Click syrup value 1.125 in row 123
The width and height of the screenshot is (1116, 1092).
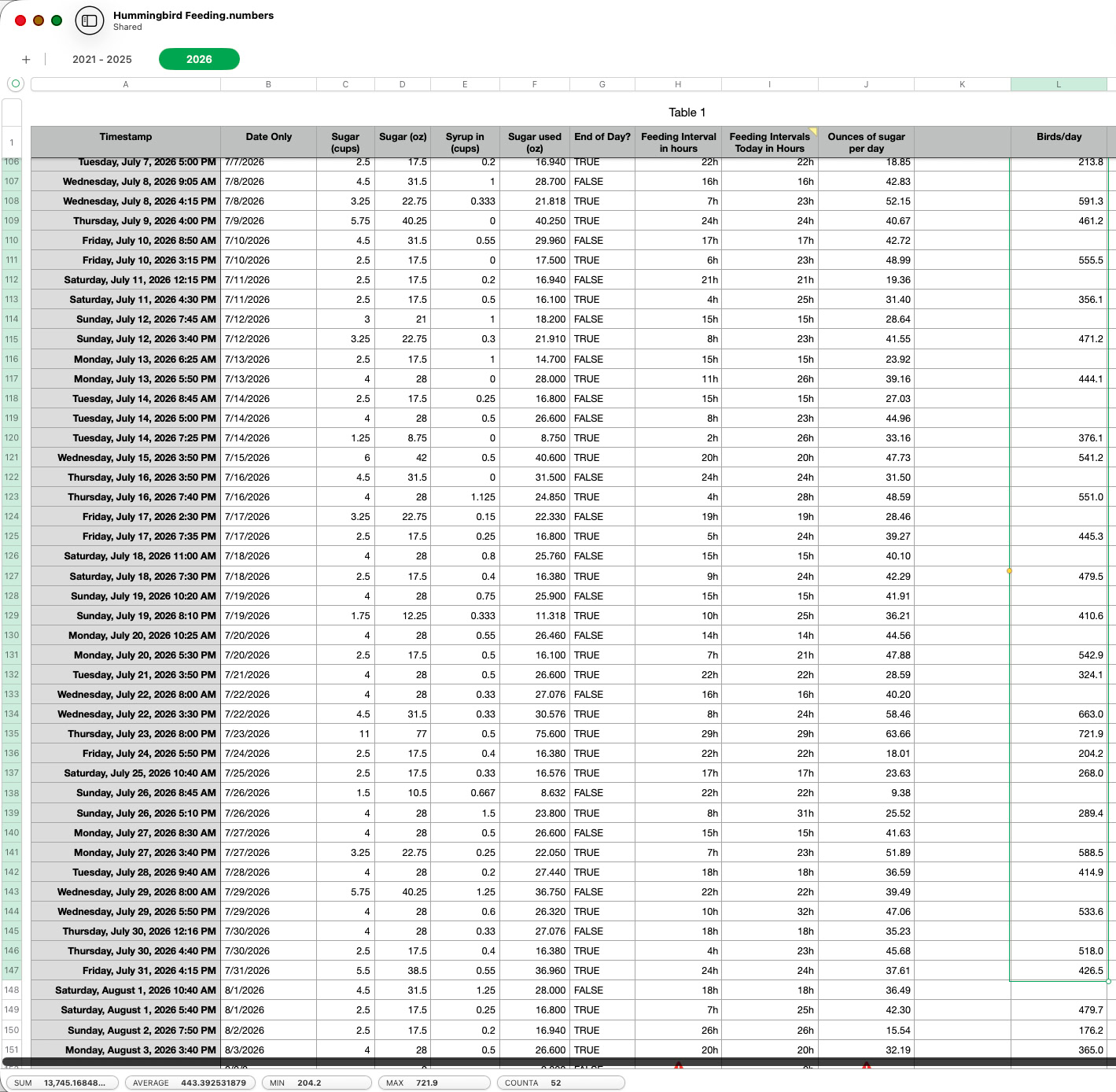click(x=465, y=496)
